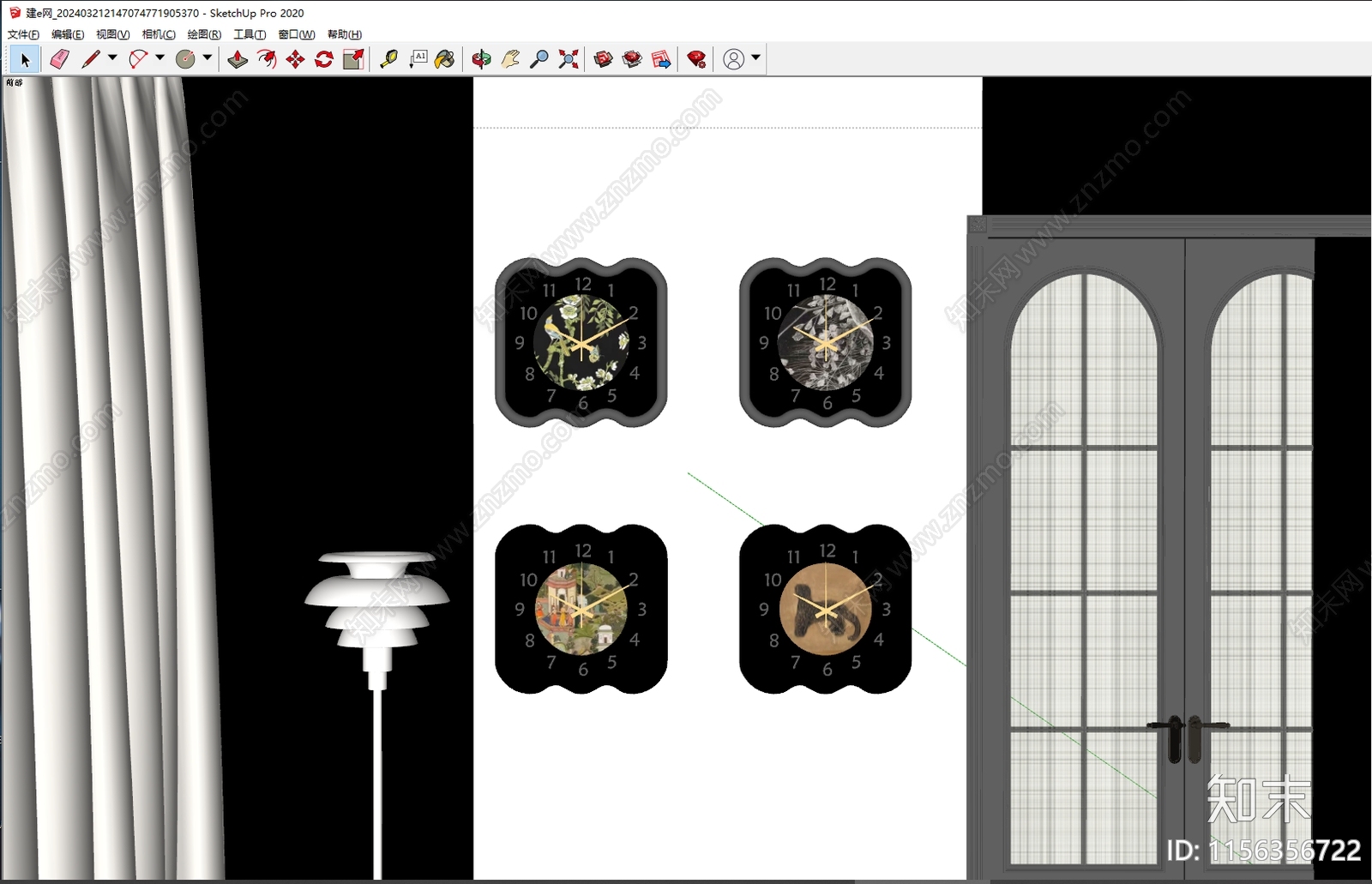1372x884 pixels.
Task: Open the Extension Manager ruby icon
Action: tap(696, 59)
